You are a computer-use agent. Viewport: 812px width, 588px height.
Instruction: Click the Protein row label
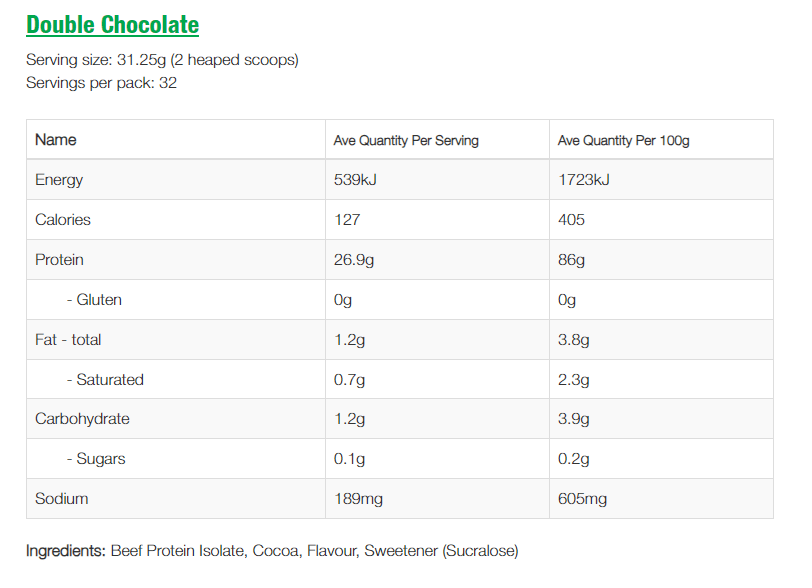pyautogui.click(x=59, y=260)
